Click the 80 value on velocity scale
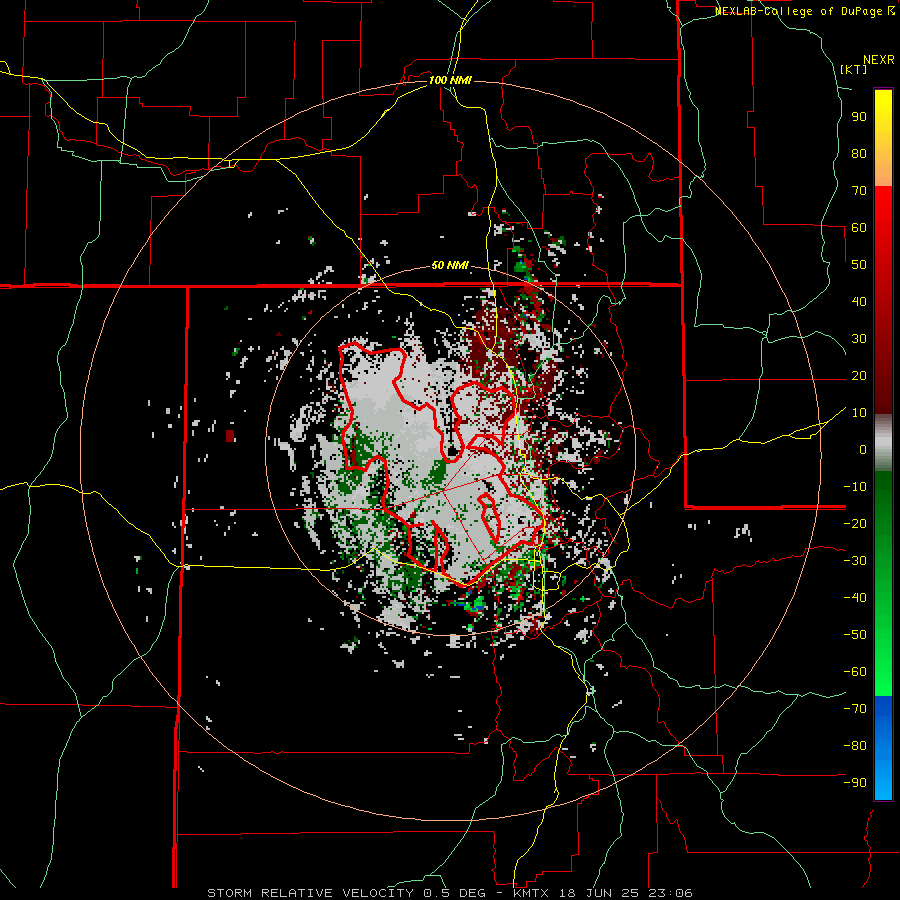The width and height of the screenshot is (900, 900). pos(859,154)
